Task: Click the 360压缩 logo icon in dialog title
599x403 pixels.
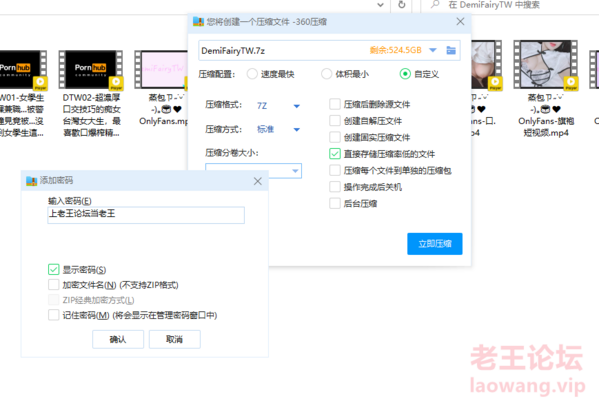Action: tap(198, 22)
